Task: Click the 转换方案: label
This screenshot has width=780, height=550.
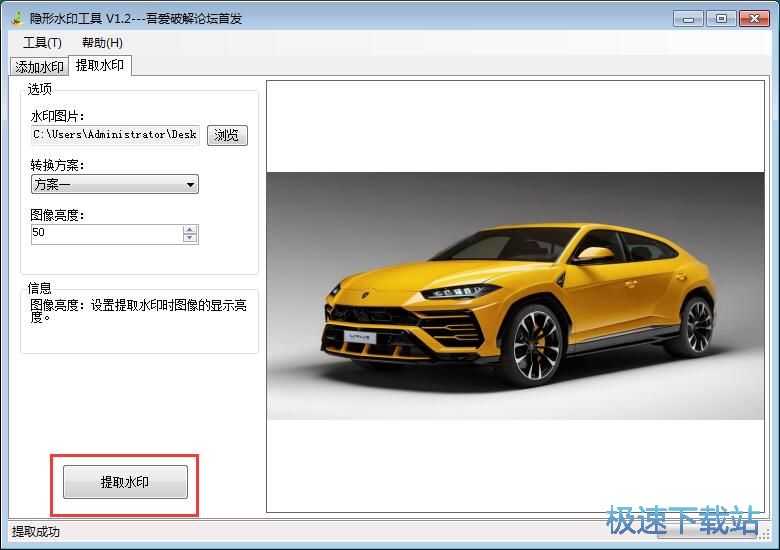Action: [x=57, y=165]
